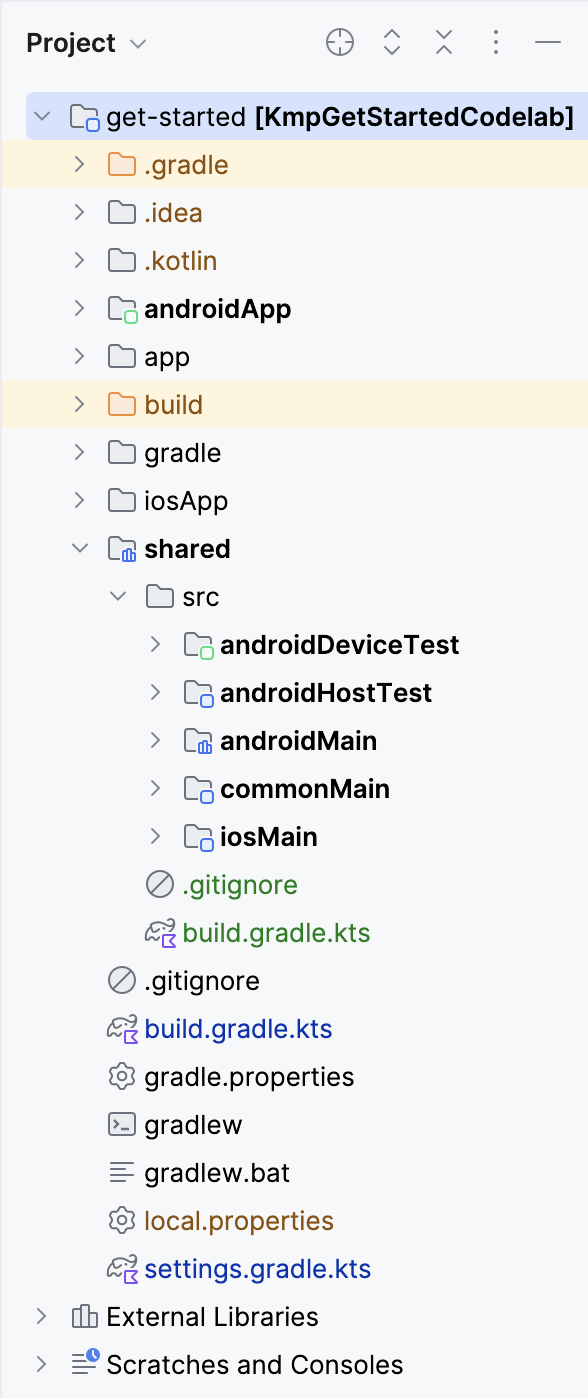Click the terminal icon next to gradlew

pyautogui.click(x=121, y=1124)
